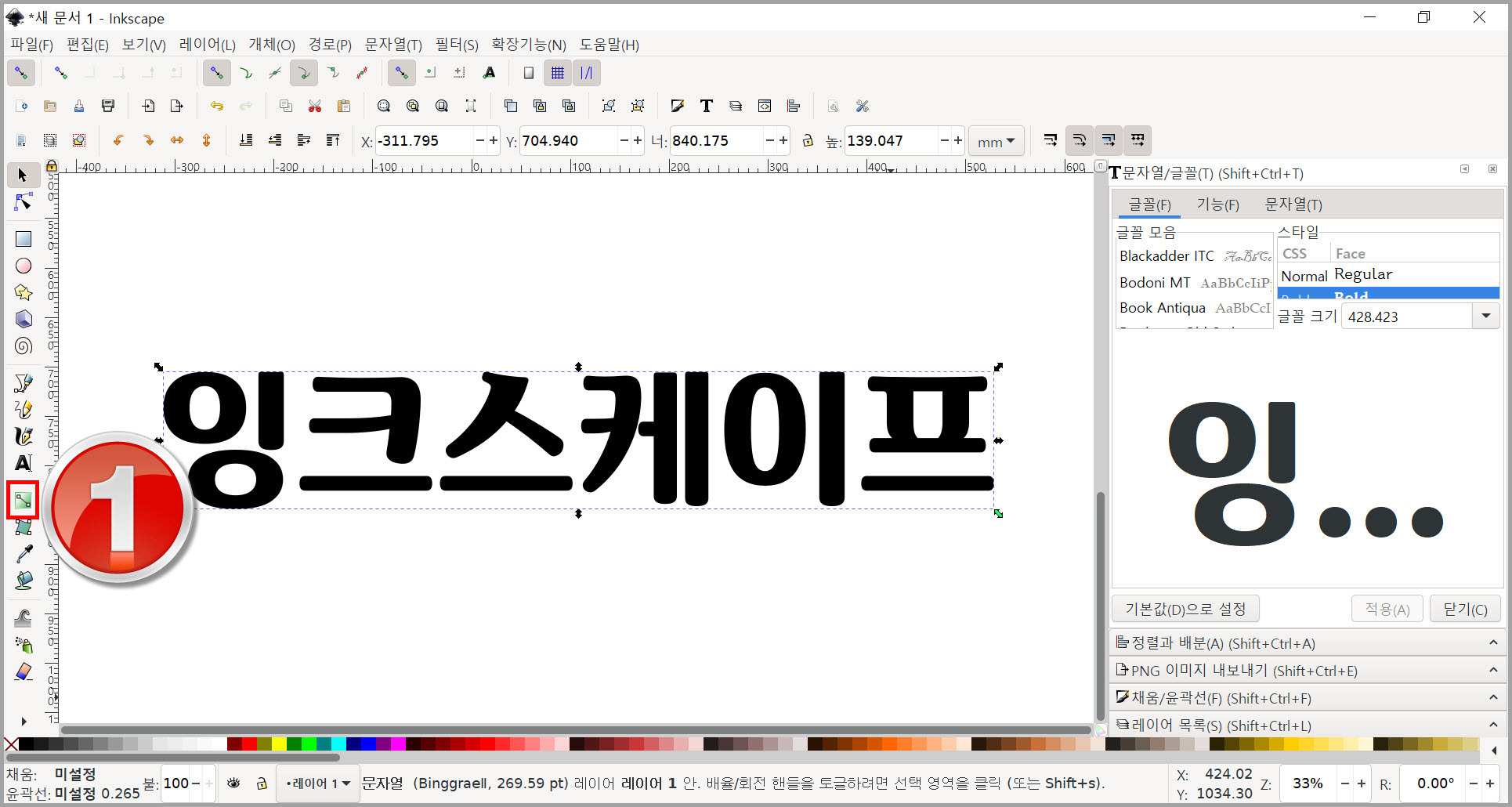The image size is (1512, 807).
Task: Toggle text baseline snapping
Action: (489, 73)
